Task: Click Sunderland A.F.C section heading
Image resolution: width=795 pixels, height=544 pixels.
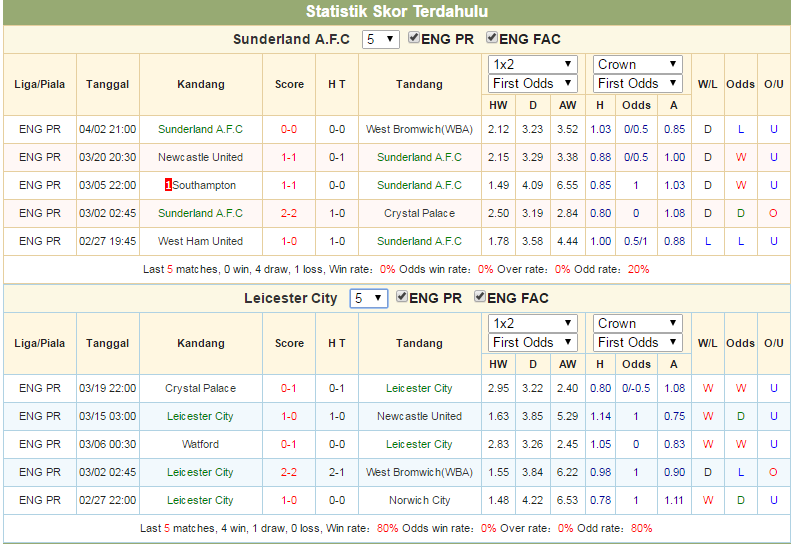Action: click(292, 40)
